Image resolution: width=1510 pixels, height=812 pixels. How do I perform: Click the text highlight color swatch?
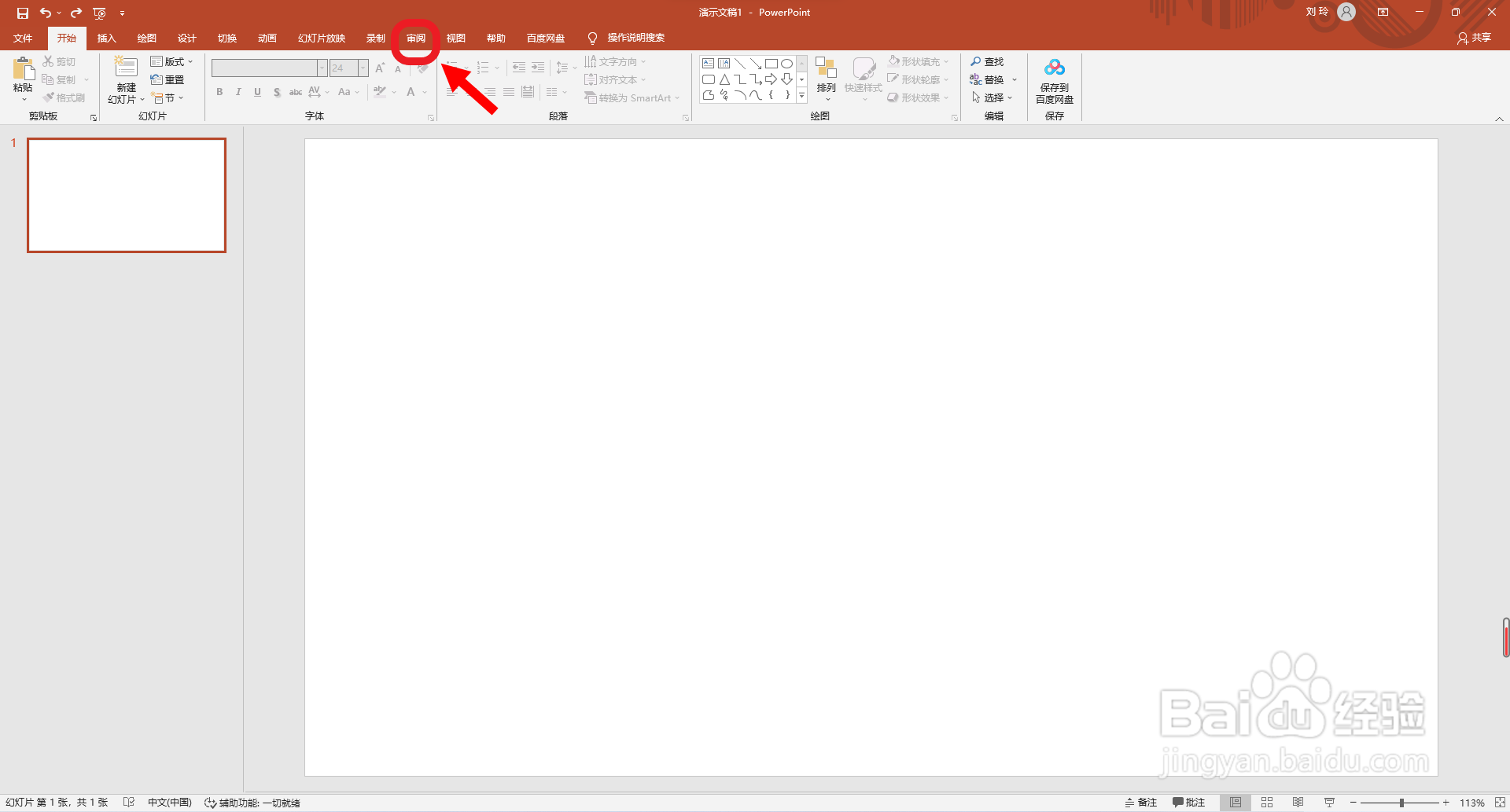point(380,92)
